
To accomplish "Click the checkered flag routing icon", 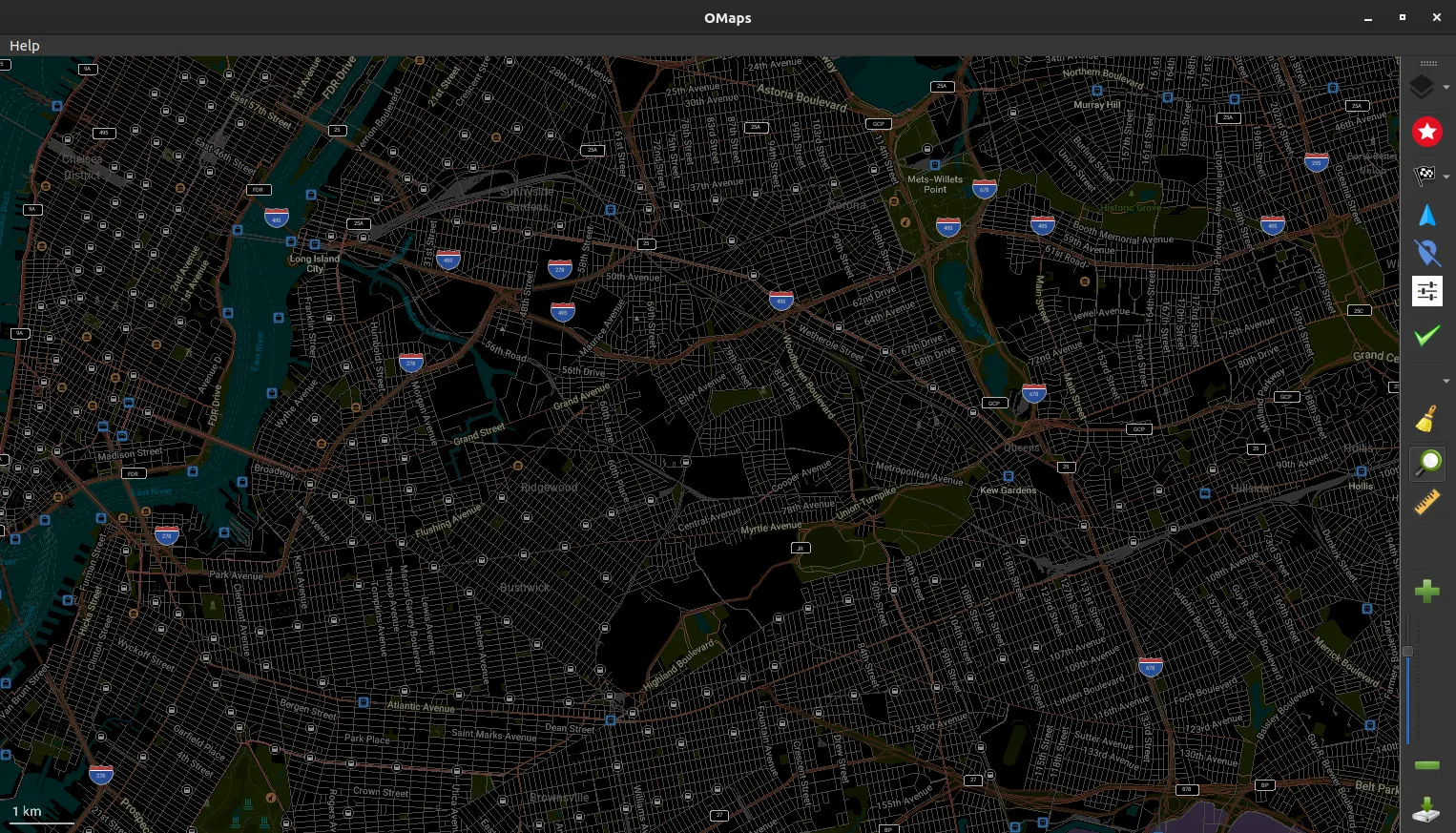I will click(x=1424, y=175).
